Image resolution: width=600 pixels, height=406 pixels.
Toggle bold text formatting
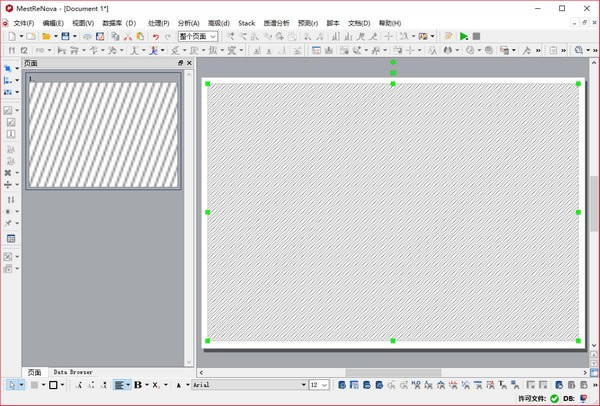[137, 385]
